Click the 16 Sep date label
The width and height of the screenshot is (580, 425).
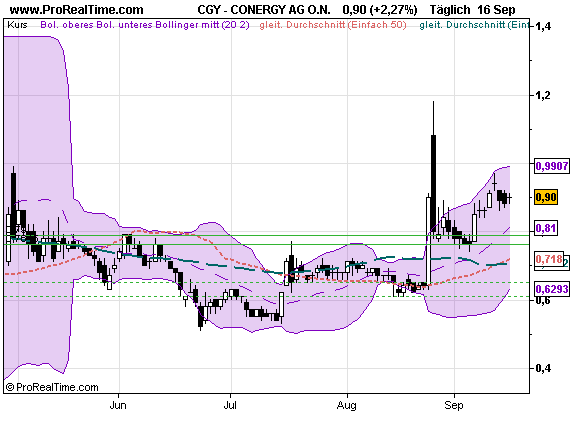tap(496, 10)
